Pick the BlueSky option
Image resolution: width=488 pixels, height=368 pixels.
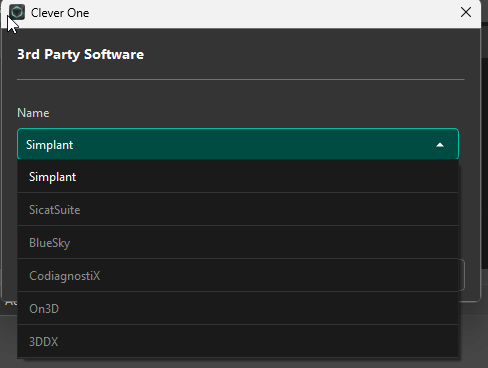[x=238, y=242]
